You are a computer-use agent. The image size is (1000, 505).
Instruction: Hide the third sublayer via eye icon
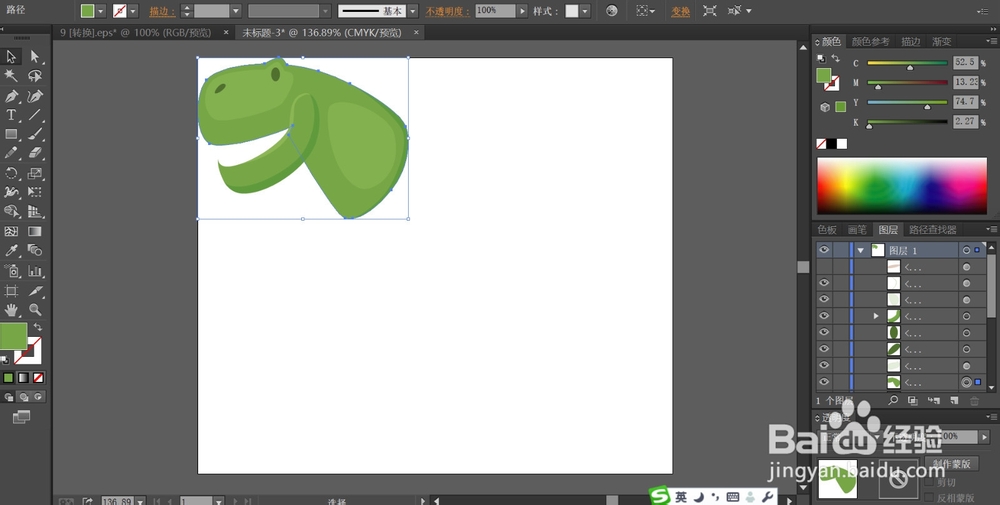[824, 299]
